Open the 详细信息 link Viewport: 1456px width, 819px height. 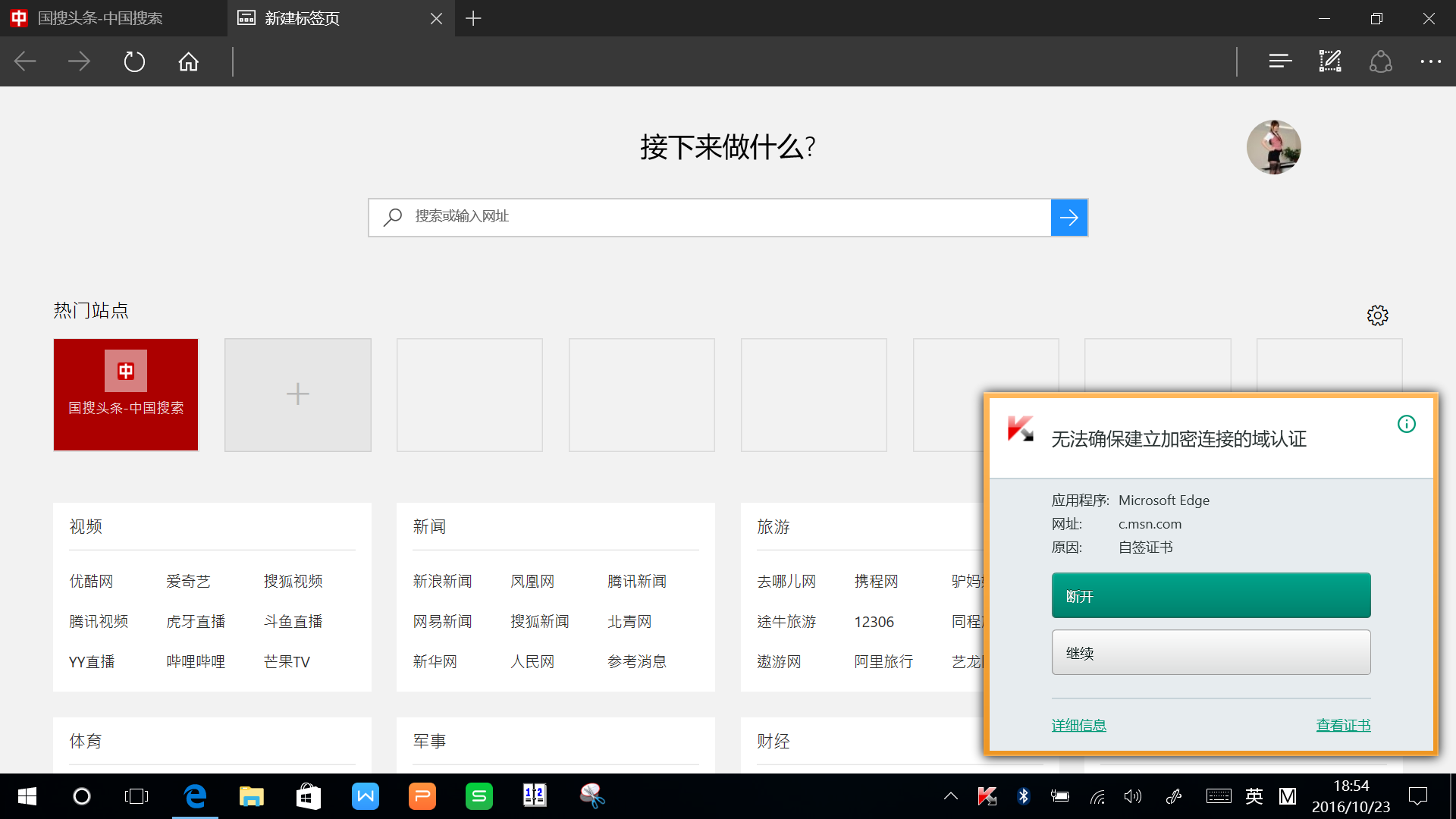pyautogui.click(x=1078, y=726)
